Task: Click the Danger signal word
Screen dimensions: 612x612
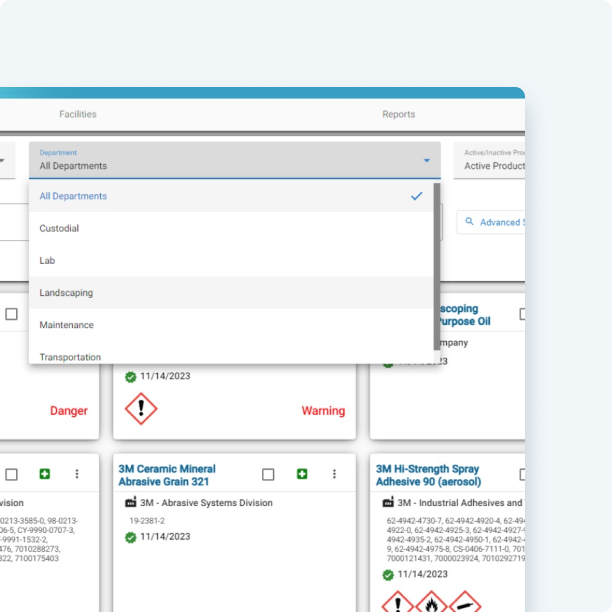Action: tap(69, 411)
